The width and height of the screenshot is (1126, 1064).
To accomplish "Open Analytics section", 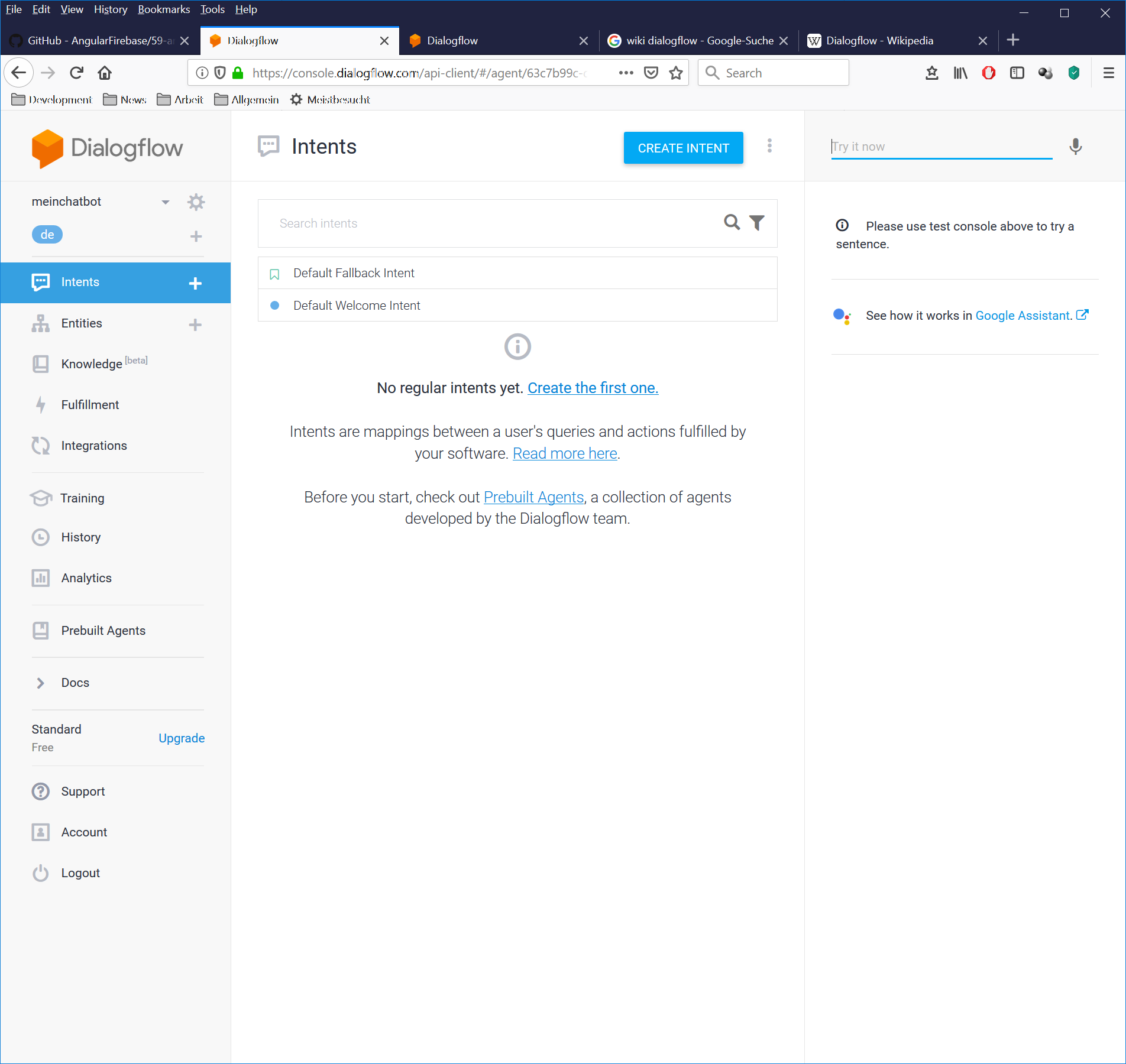I will coord(86,578).
